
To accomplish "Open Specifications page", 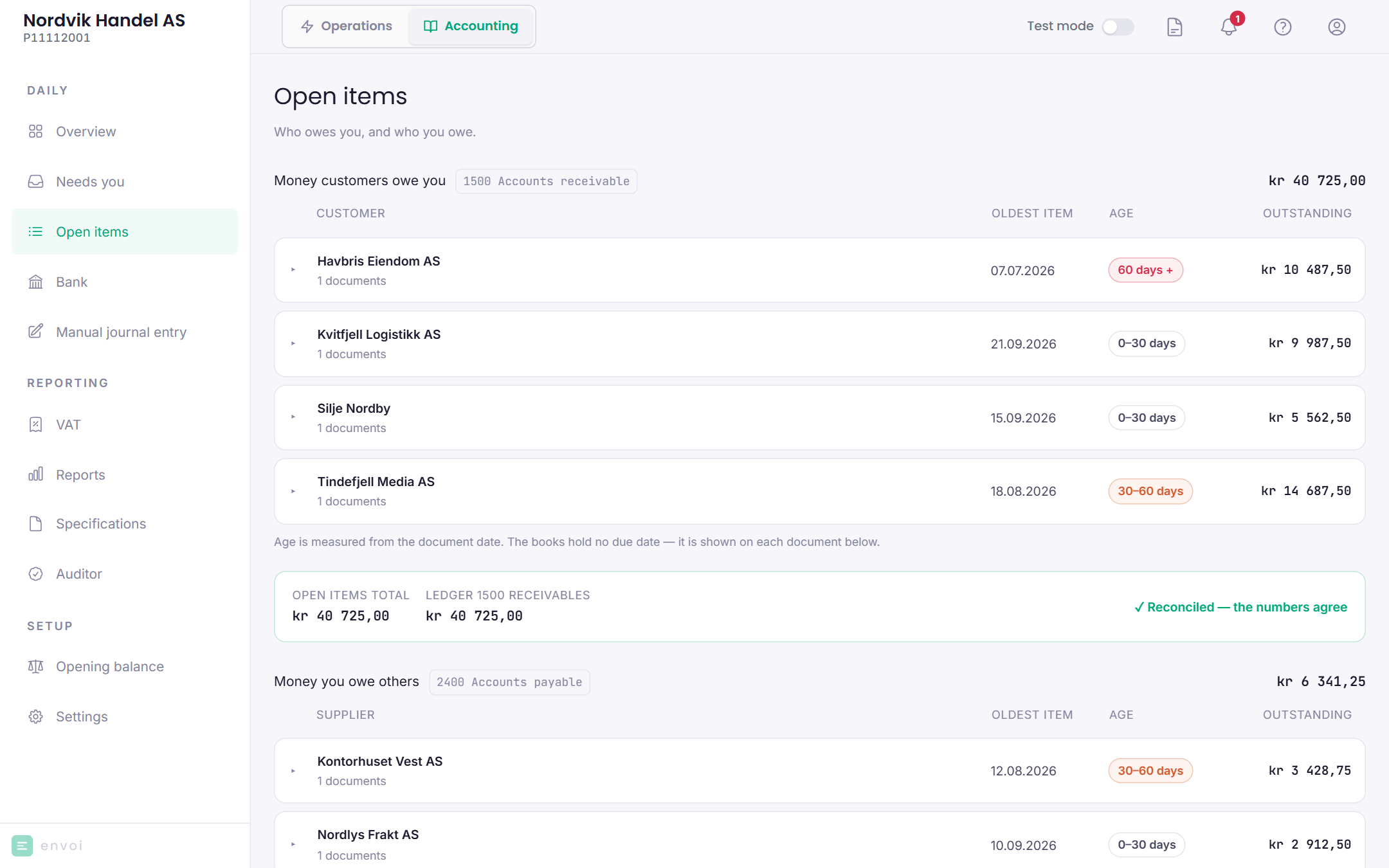I will pyautogui.click(x=125, y=523).
